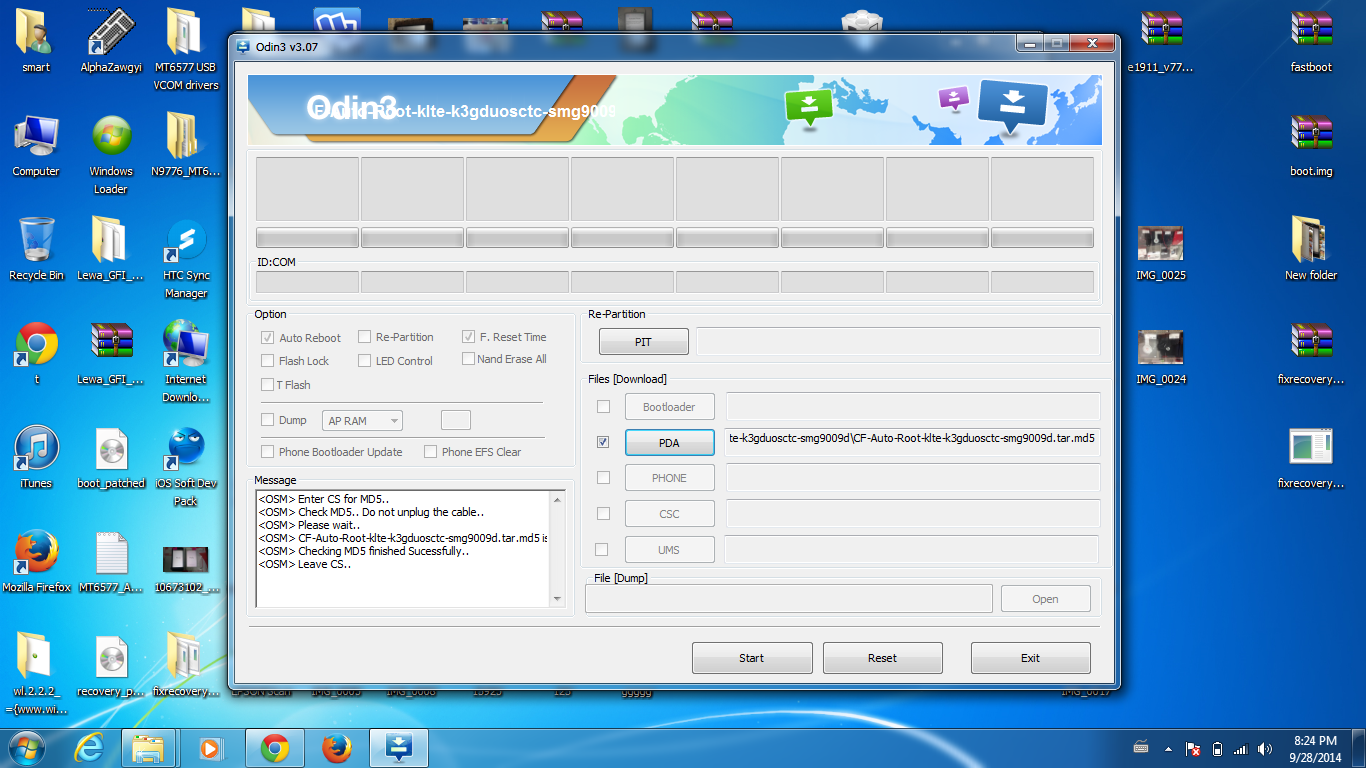
Task: Click the File Dump path field
Action: point(788,598)
